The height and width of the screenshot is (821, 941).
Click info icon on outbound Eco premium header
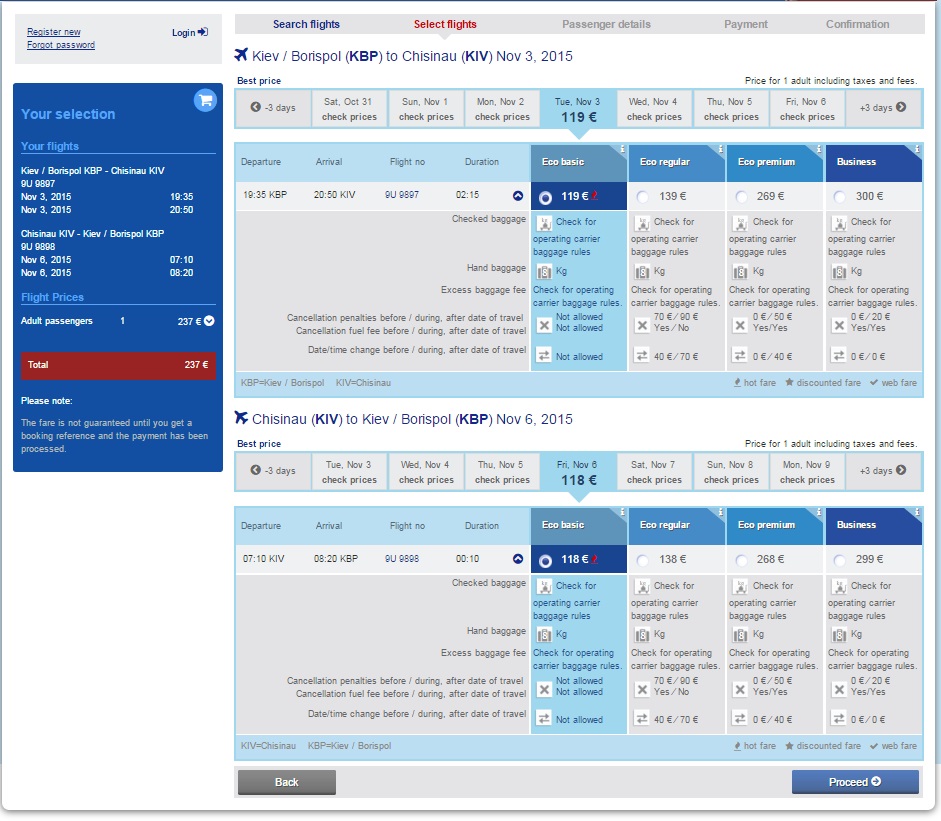tap(818, 150)
